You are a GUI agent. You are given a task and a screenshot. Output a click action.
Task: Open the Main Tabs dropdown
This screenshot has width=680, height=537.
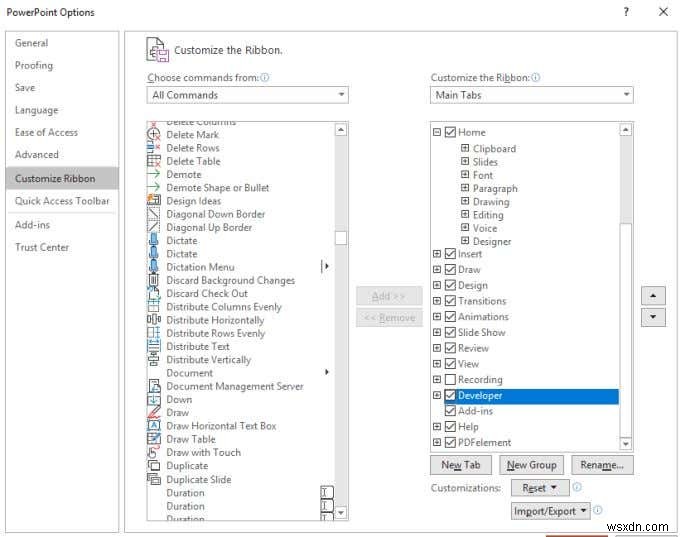tap(531, 95)
